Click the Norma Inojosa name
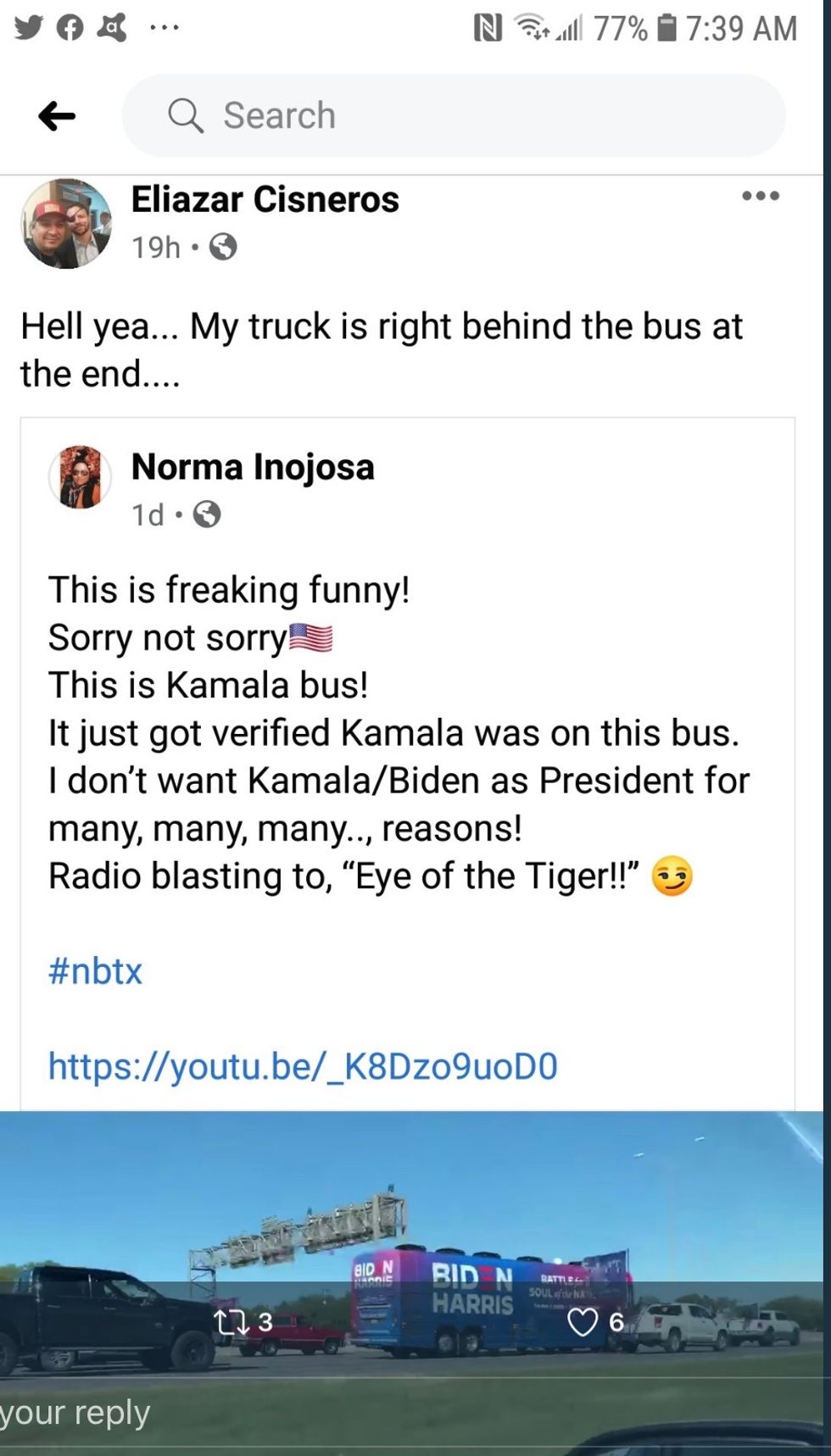 pyautogui.click(x=253, y=467)
